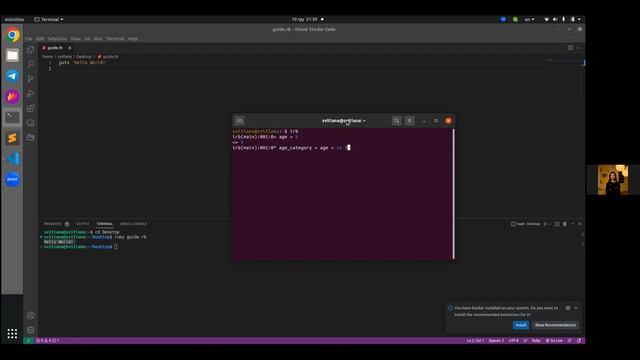Open the svitlana title dropdown in Terminal window

pyautogui.click(x=344, y=121)
